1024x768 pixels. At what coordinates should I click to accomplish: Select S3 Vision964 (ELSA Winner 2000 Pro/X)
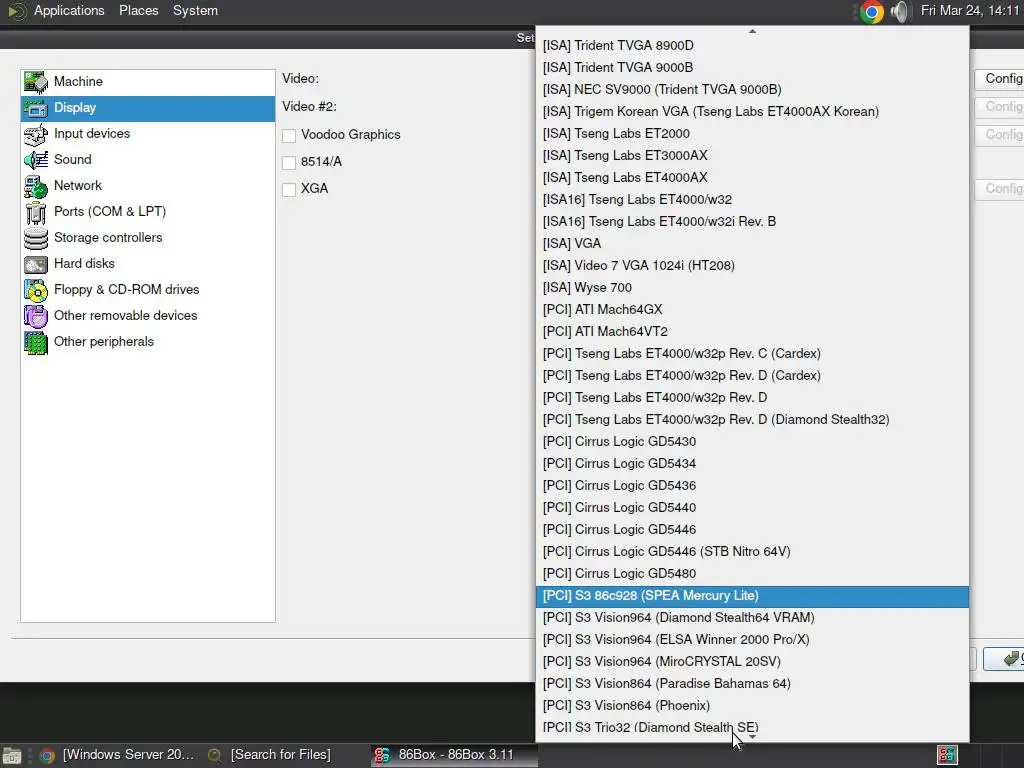point(752,640)
